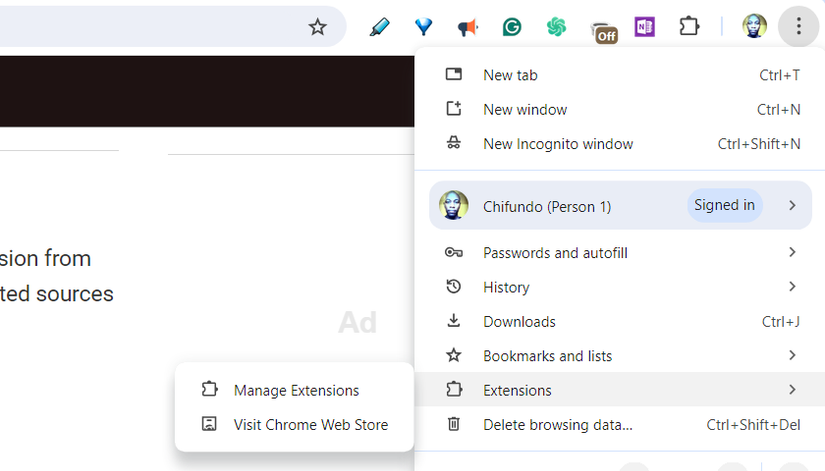Click the profile avatar in the toolbar

(754, 27)
